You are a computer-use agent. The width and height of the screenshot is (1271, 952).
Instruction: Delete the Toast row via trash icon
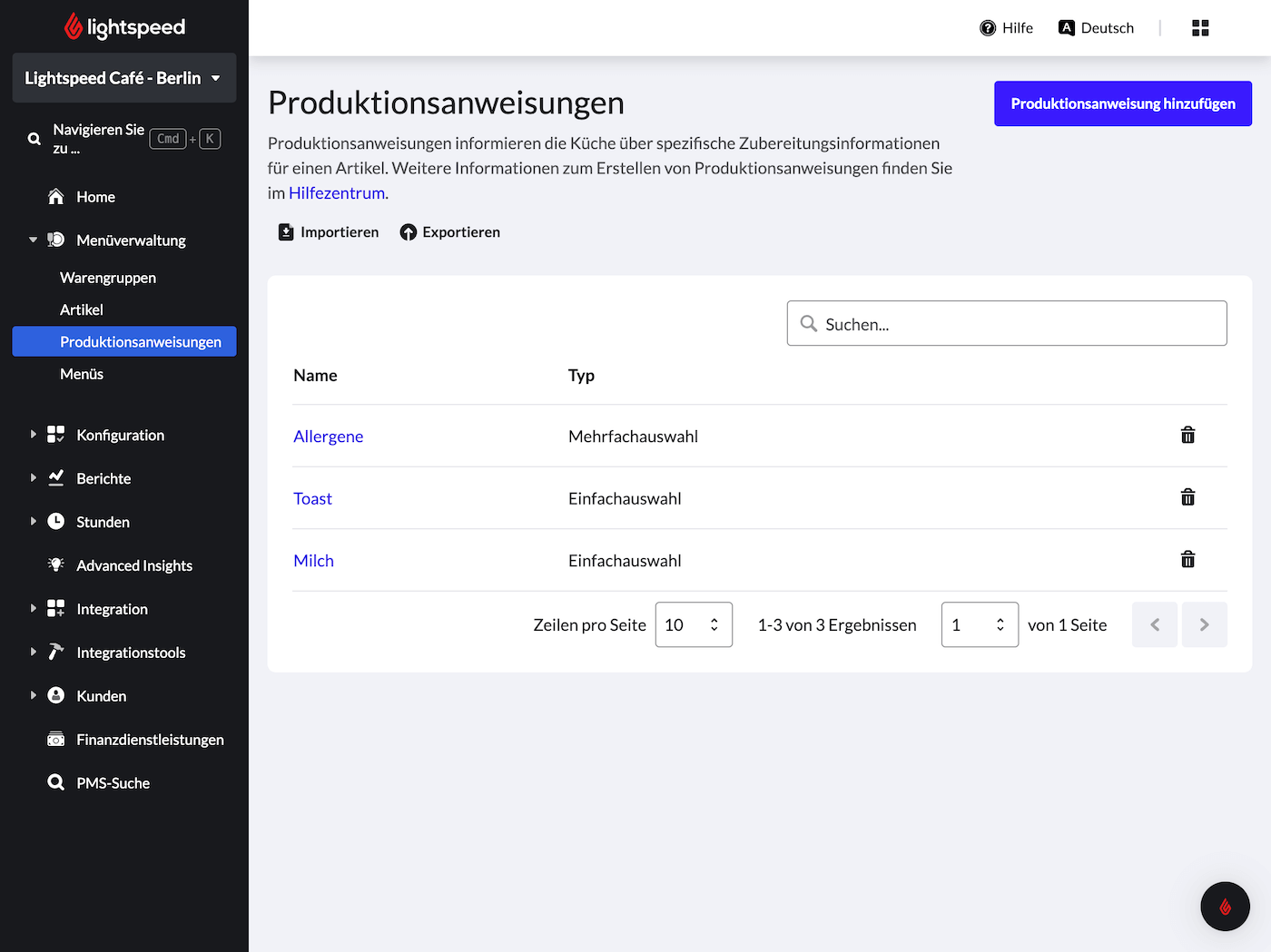click(x=1187, y=496)
